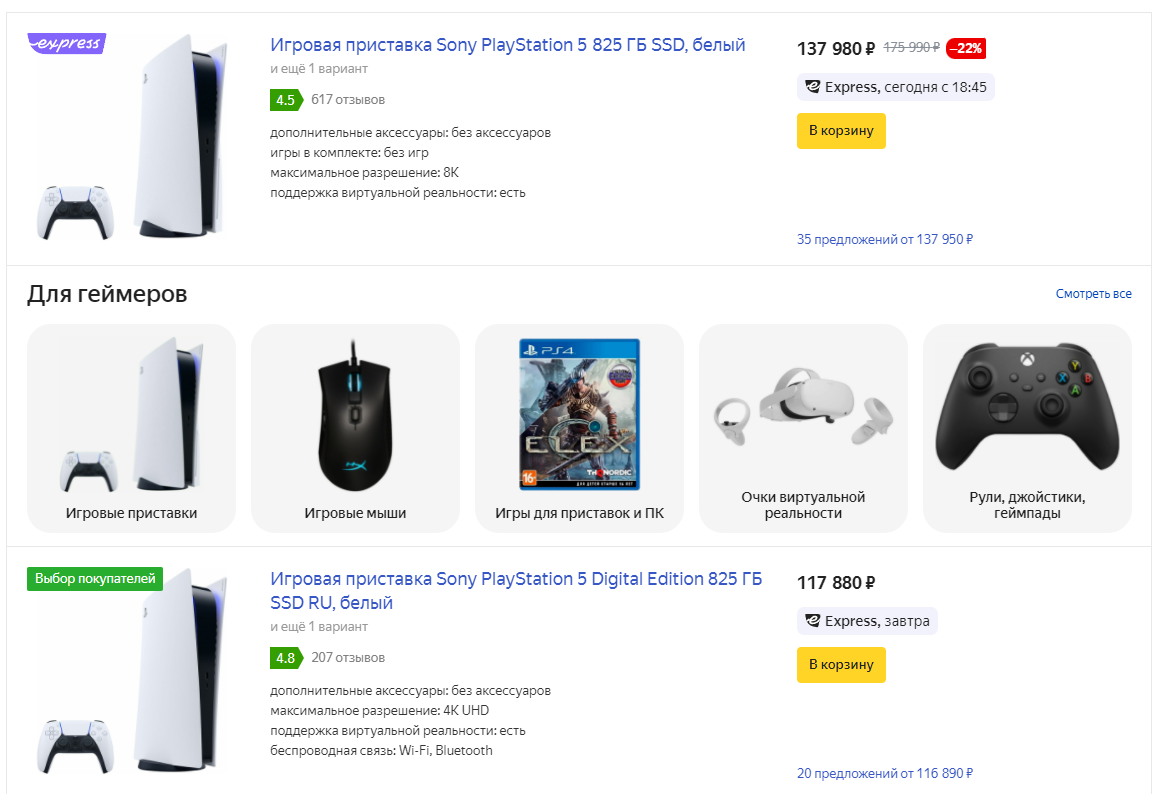This screenshot has height=794, width=1164.
Task: Click the purple Express badge icon
Action: point(66,44)
